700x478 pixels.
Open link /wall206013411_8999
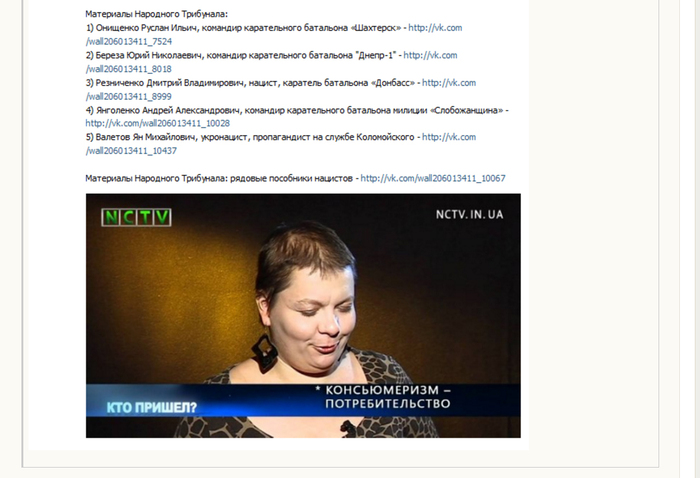[129, 96]
